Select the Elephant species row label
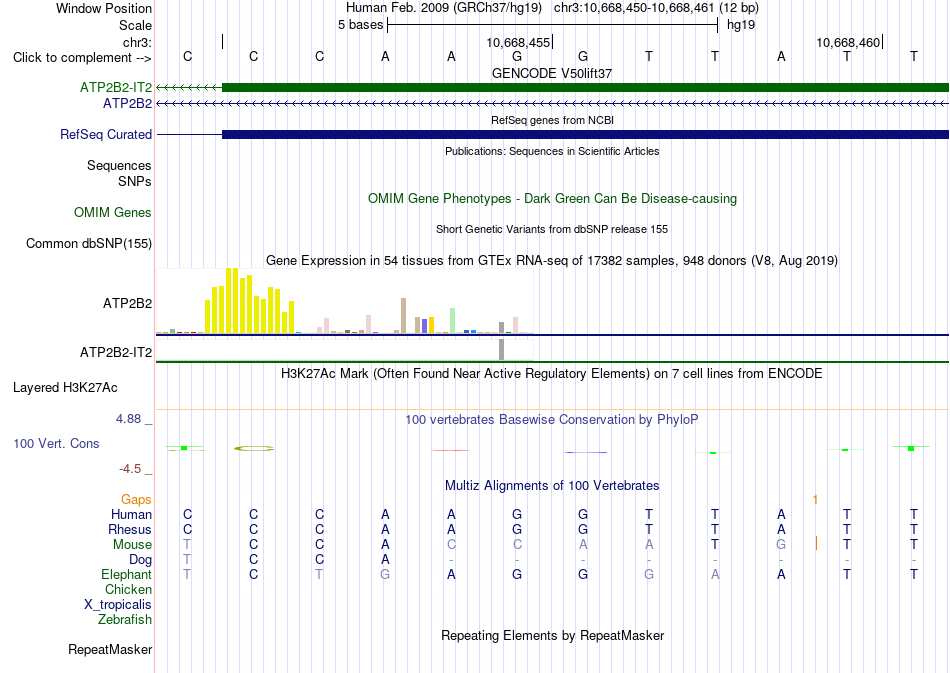950x673 pixels. pyautogui.click(x=127, y=574)
